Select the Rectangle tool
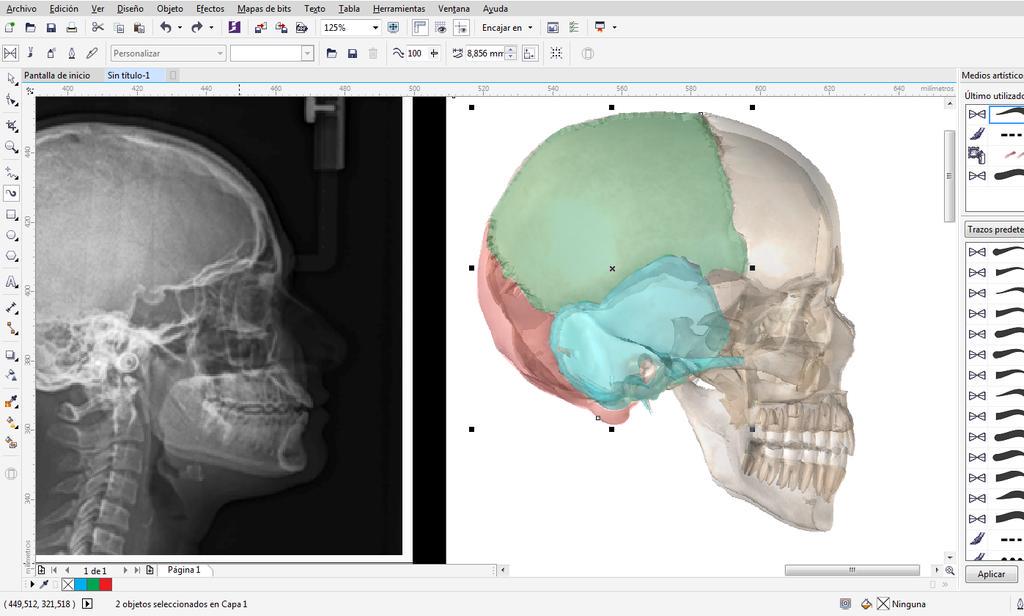This screenshot has width=1024, height=616. pos(11,214)
